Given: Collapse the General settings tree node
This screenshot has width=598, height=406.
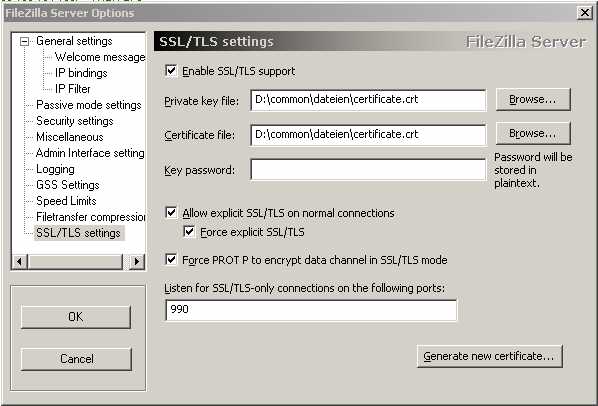Looking at the screenshot, I should click(24, 41).
